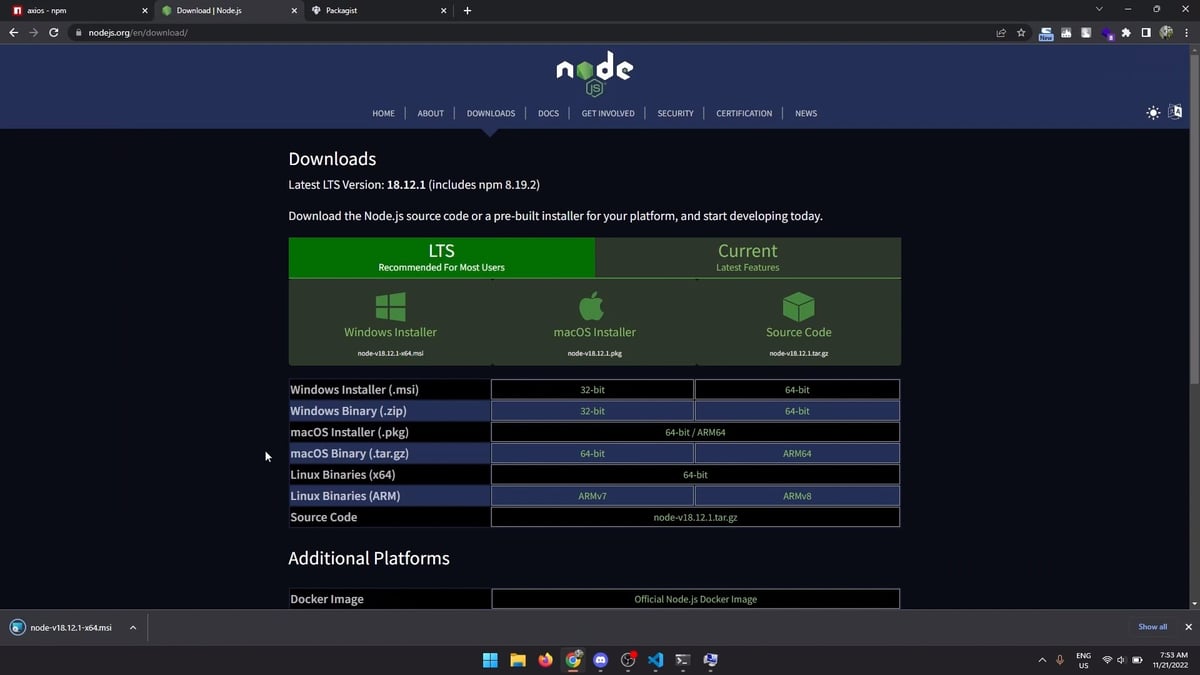Open File Explorer from taskbar
Viewport: 1200px width, 675px height.
[x=518, y=660]
